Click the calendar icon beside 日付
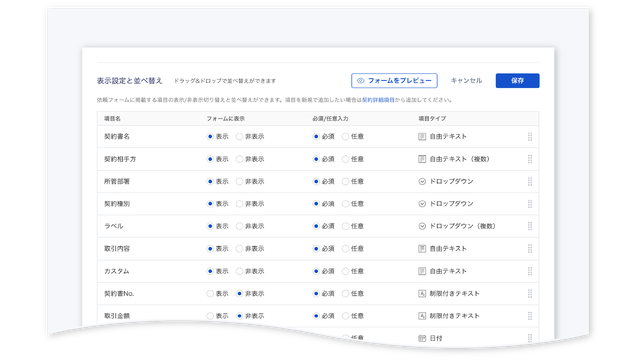 [422, 338]
